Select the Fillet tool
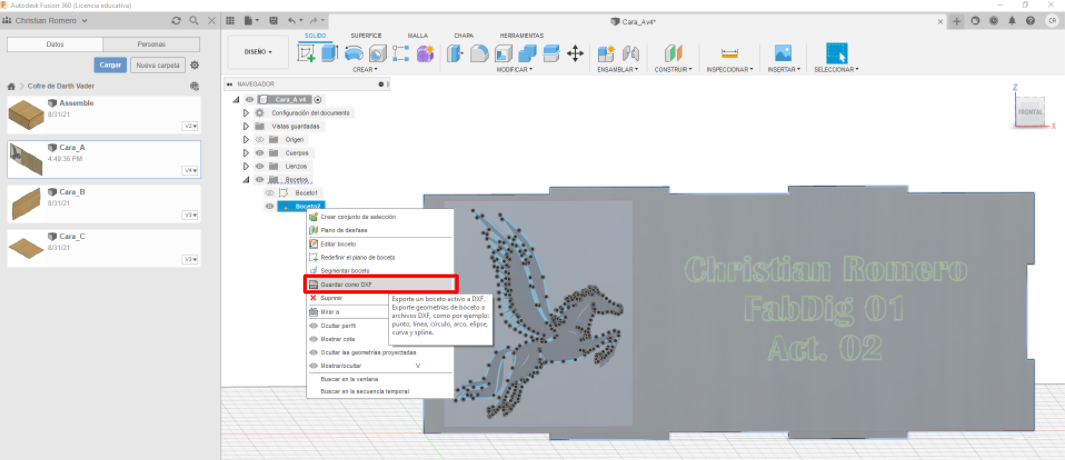The width and height of the screenshot is (1065, 460). coord(480,53)
